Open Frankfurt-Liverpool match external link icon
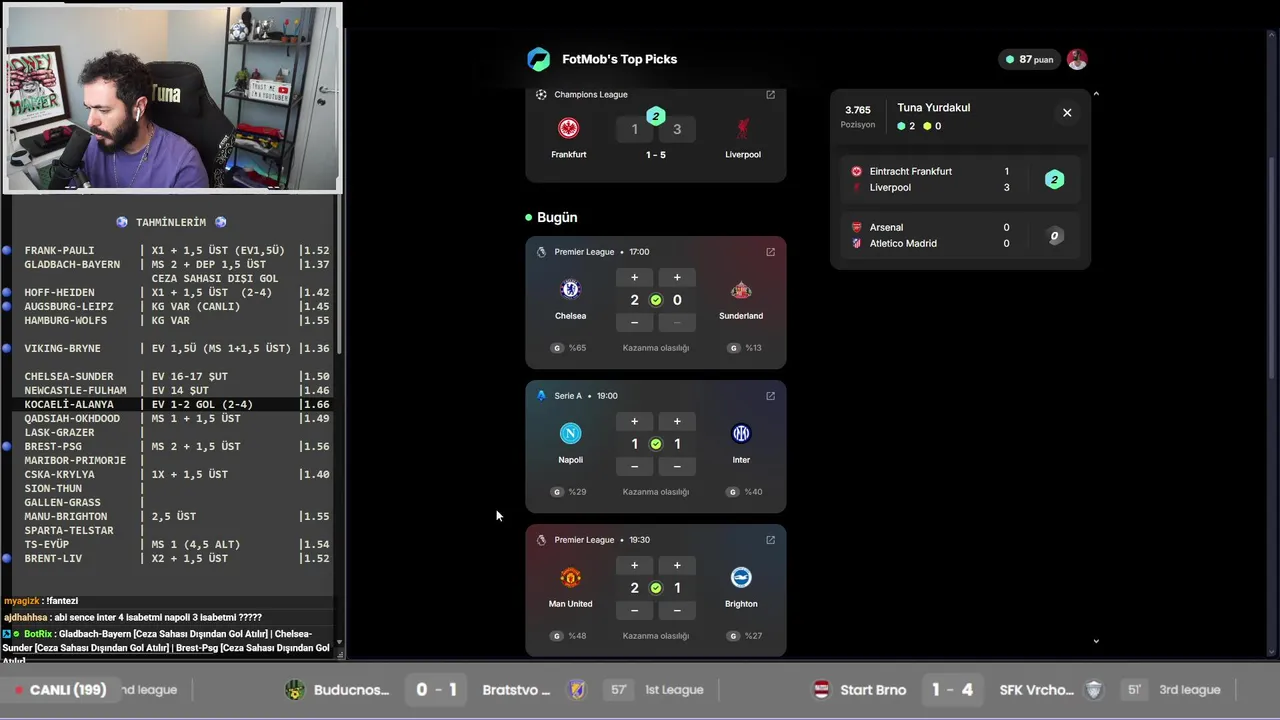 click(770, 95)
